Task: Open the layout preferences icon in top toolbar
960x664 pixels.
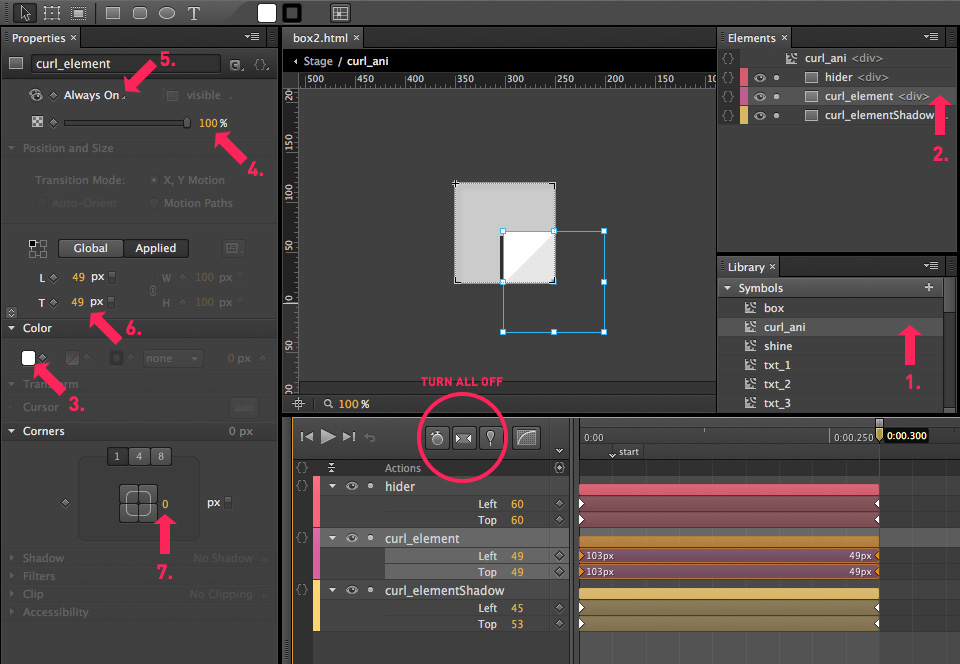Action: point(340,13)
